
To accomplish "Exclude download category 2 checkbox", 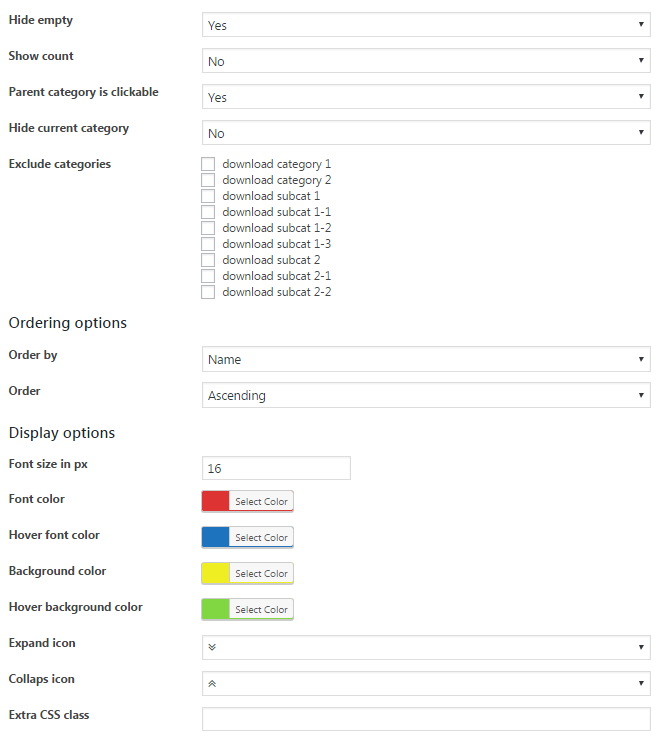I will [x=208, y=180].
